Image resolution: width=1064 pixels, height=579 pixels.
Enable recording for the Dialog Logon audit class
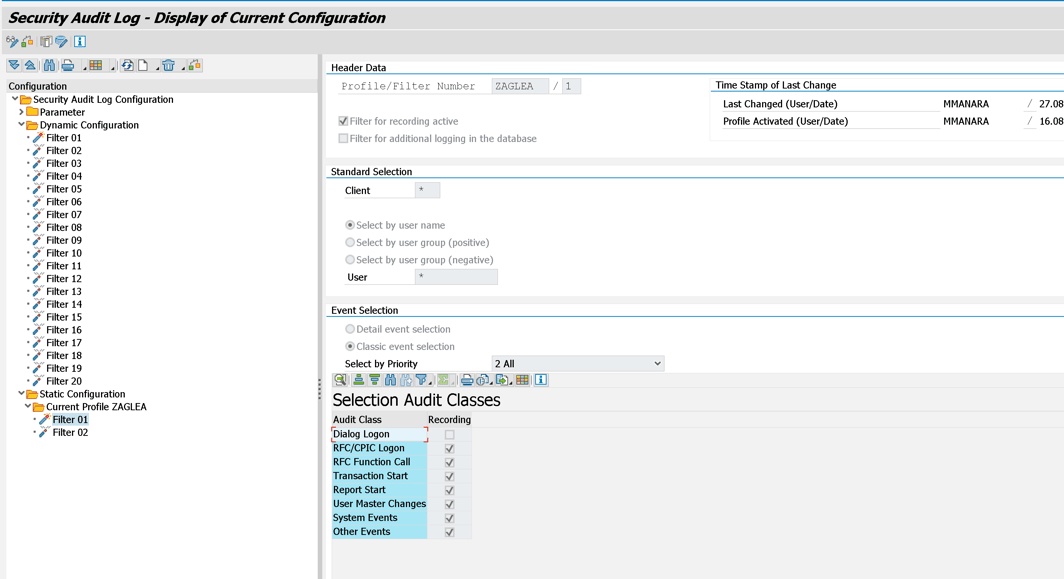448,434
